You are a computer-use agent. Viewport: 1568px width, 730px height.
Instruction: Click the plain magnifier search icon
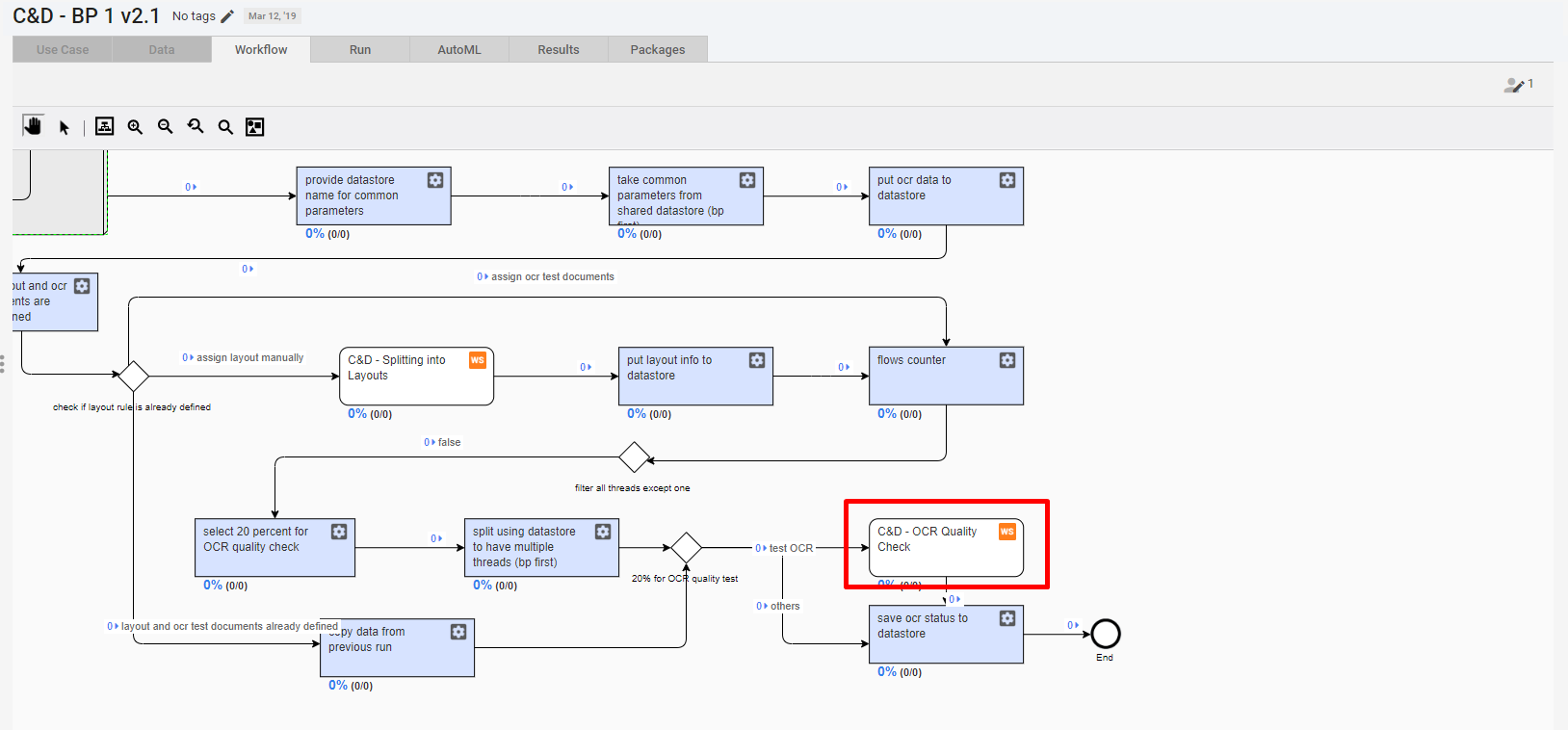pyautogui.click(x=225, y=126)
